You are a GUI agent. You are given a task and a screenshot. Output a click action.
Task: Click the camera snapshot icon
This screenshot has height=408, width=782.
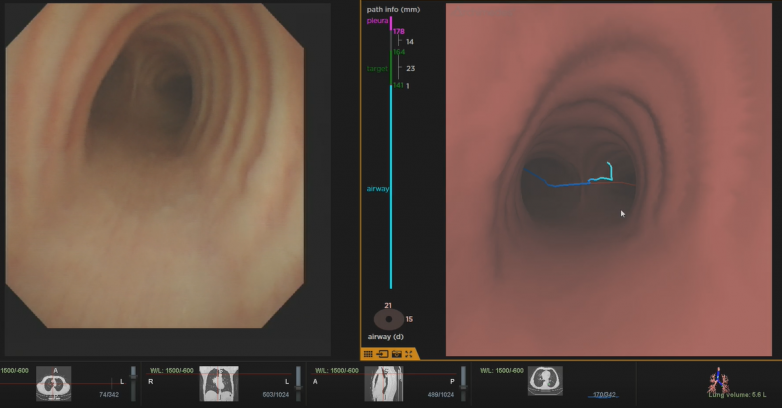tap(396, 354)
